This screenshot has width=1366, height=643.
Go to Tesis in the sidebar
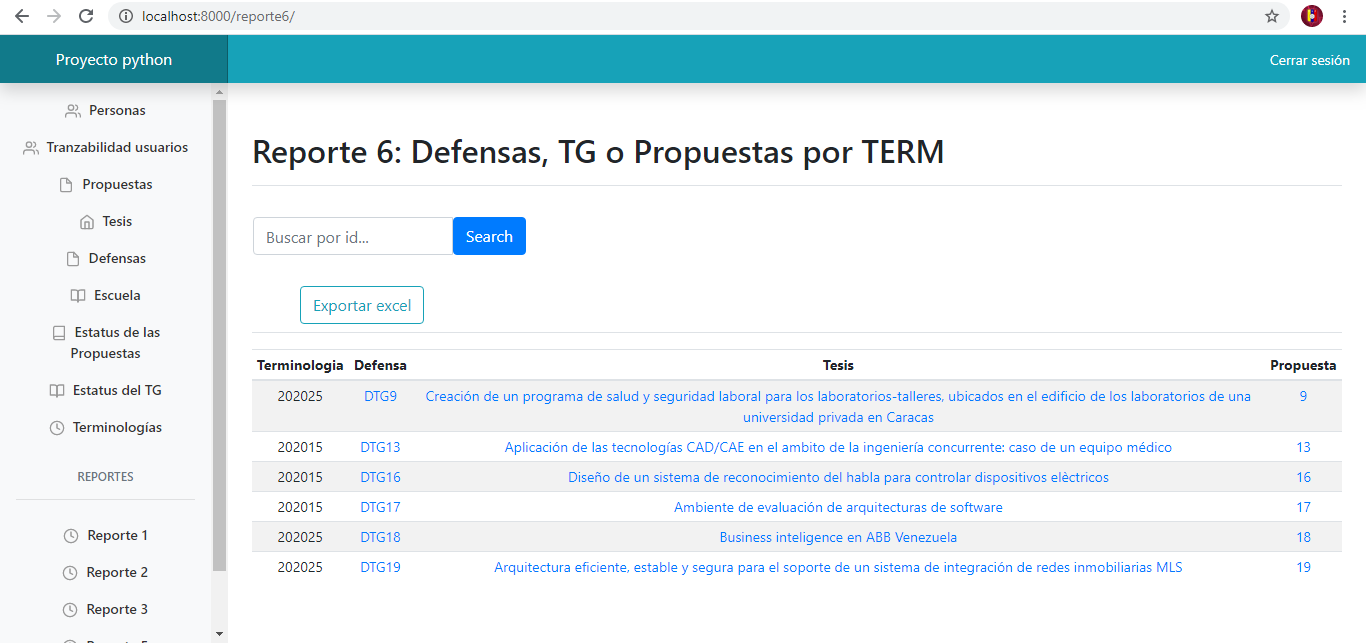tap(117, 222)
